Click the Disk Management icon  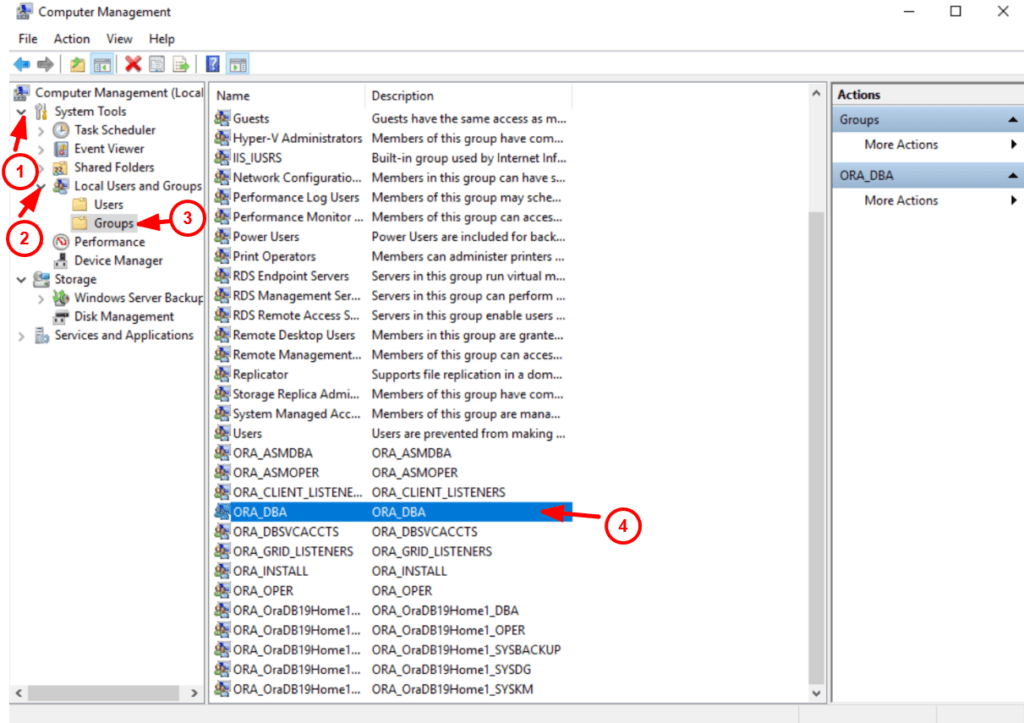[61, 317]
